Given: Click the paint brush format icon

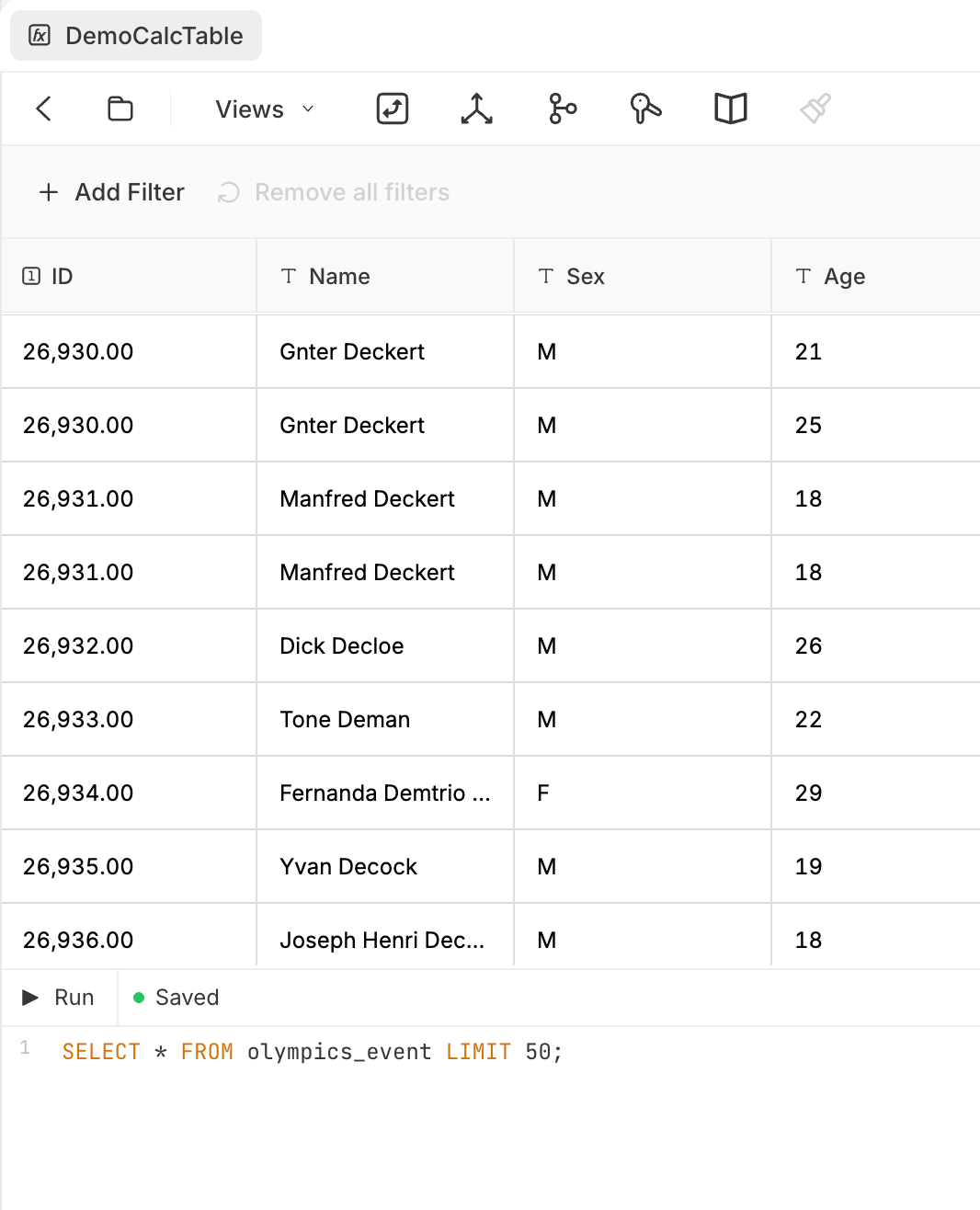Looking at the screenshot, I should click(x=815, y=108).
